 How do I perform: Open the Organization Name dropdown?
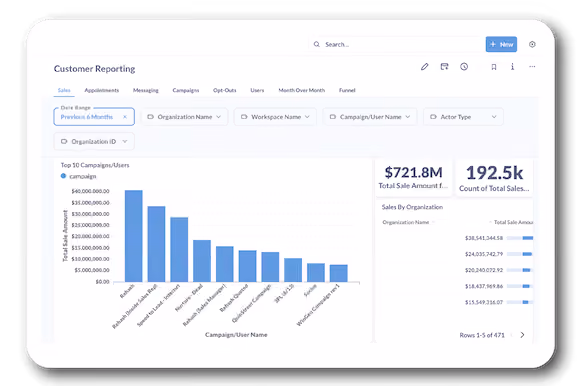pos(184,117)
